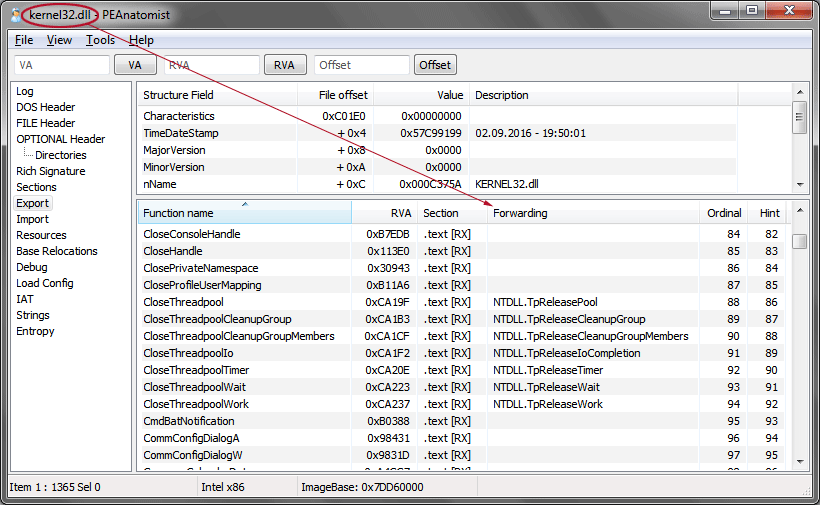Viewport: 820px width, 505px height.
Task: Click the RVA input field
Action: click(x=212, y=65)
